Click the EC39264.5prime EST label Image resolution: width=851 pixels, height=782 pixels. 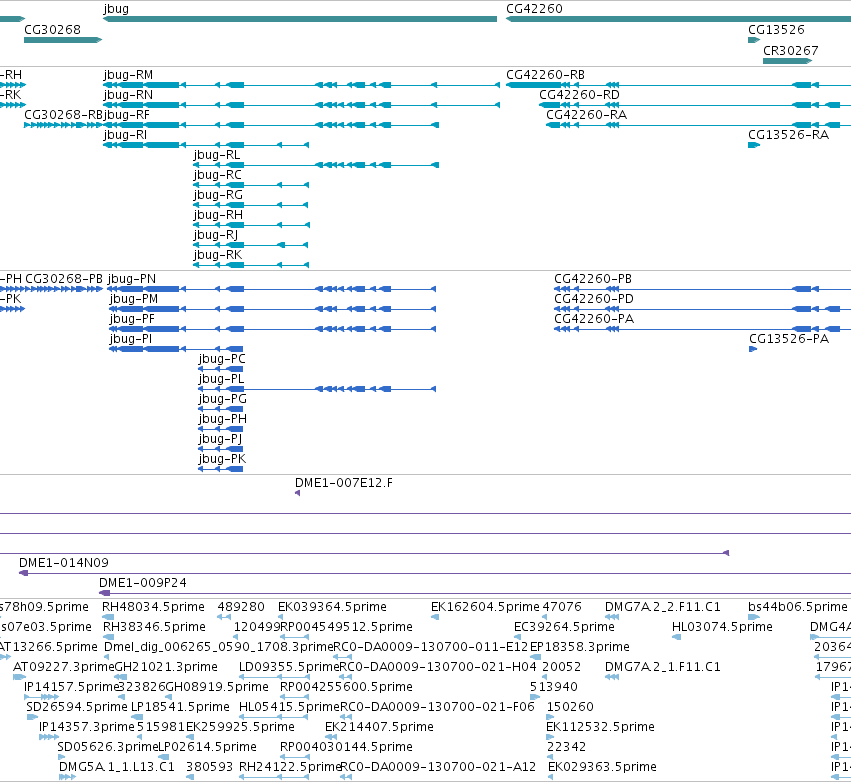(564, 627)
